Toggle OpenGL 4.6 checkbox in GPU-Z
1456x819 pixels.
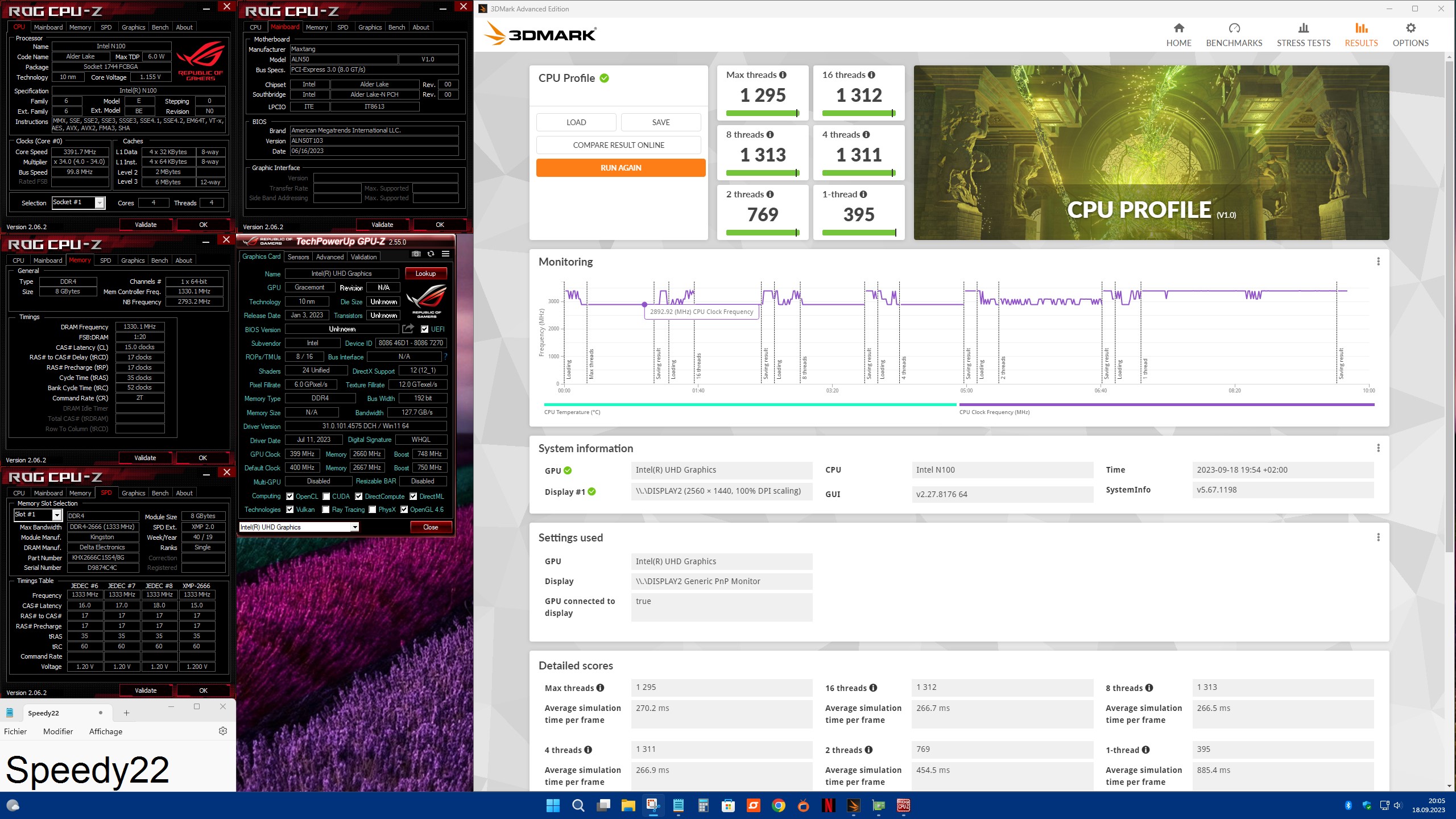(x=404, y=509)
